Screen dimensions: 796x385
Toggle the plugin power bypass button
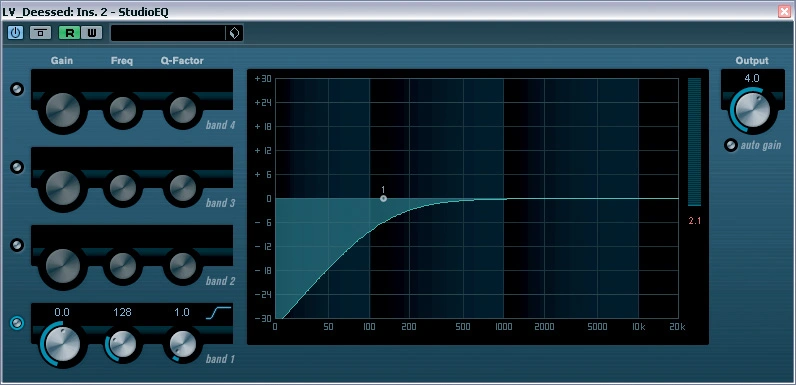click(x=15, y=33)
